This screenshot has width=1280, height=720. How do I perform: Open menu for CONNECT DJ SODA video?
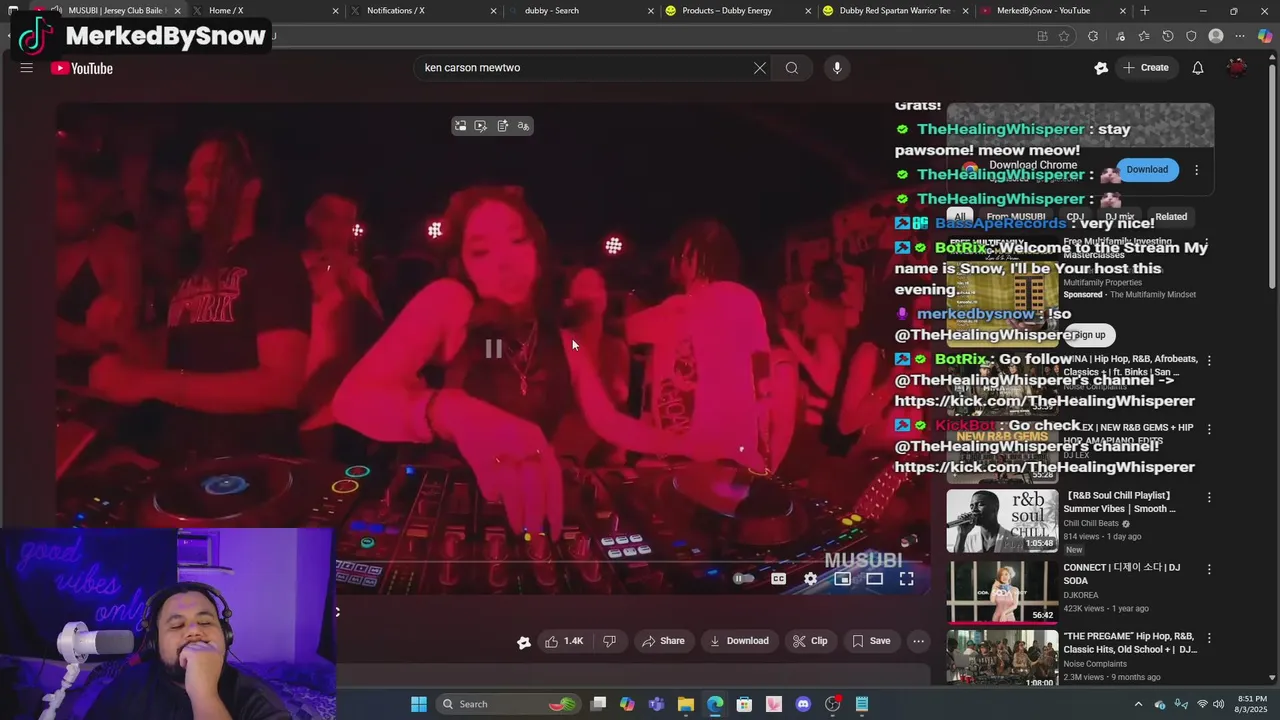pos(1209,569)
